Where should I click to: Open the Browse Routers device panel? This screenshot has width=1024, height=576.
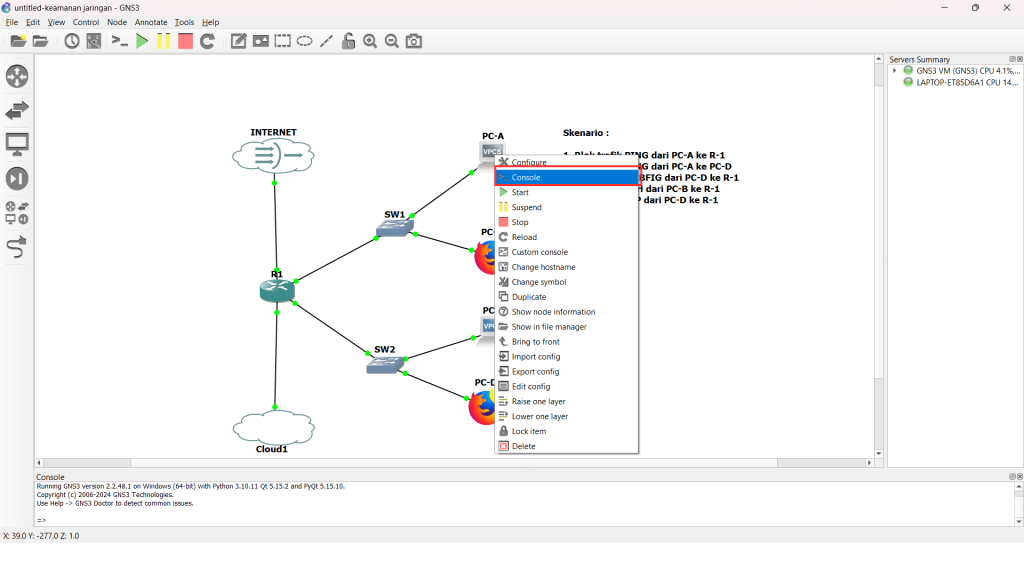pos(17,77)
